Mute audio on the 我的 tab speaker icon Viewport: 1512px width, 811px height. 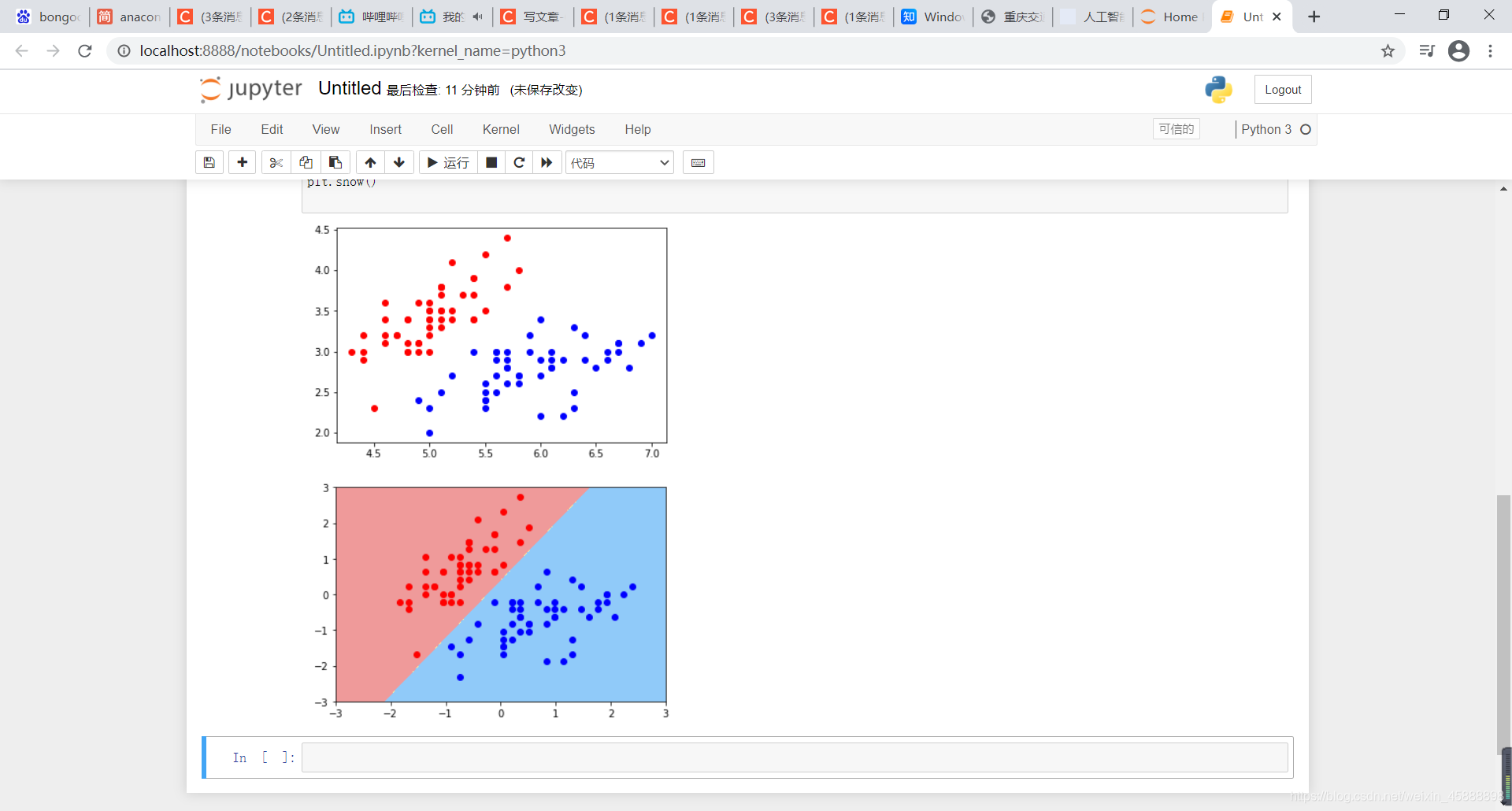477,17
